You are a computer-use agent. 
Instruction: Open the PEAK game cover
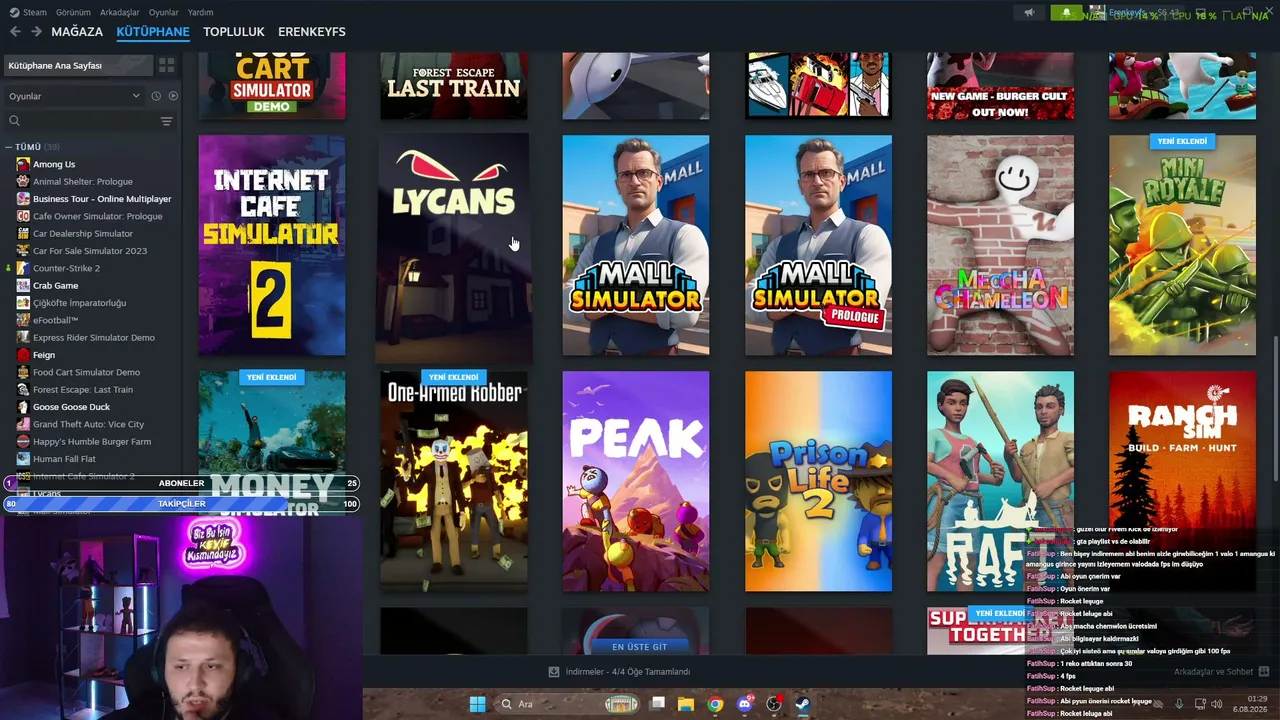636,481
